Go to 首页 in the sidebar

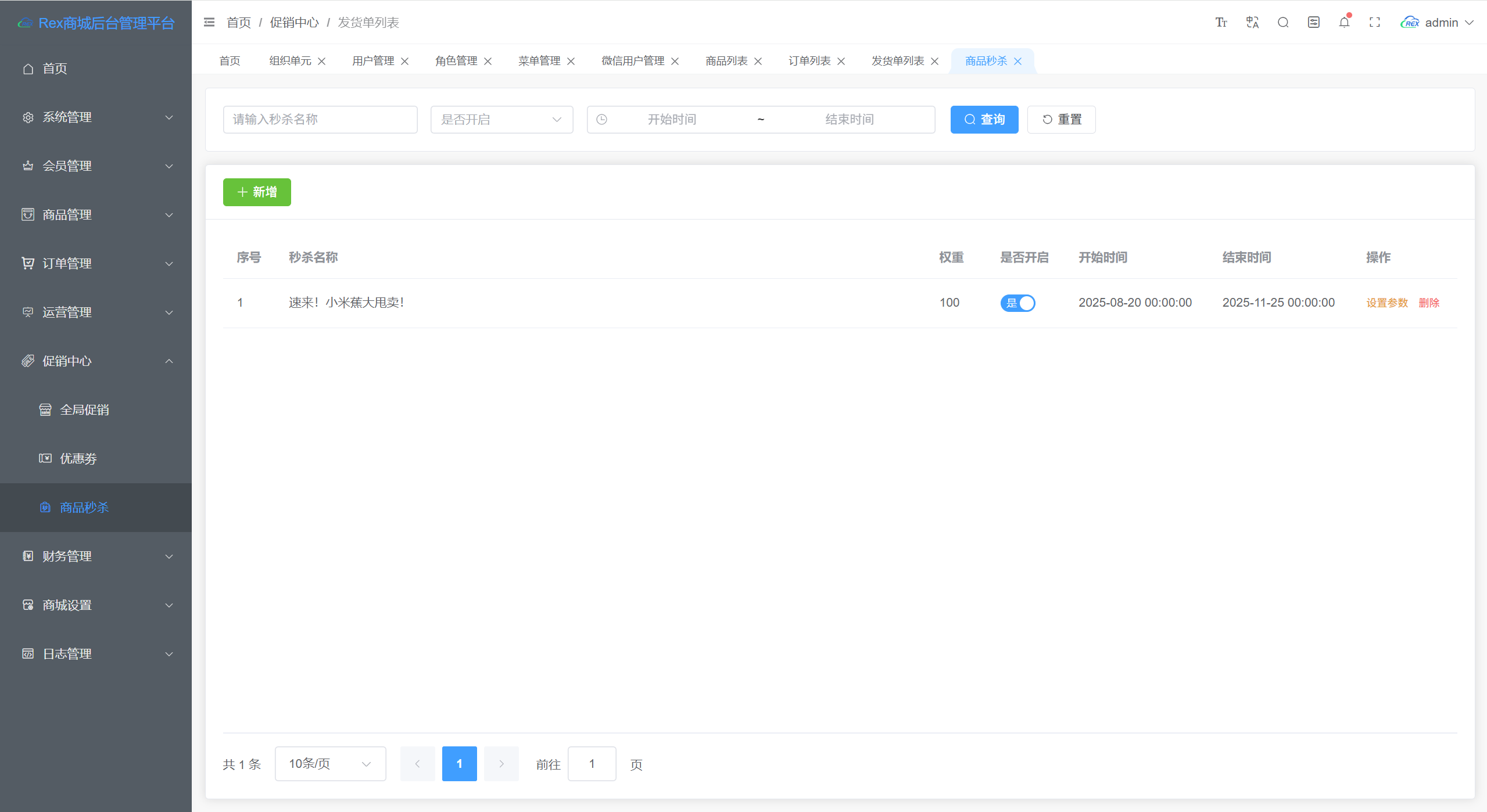click(x=96, y=69)
